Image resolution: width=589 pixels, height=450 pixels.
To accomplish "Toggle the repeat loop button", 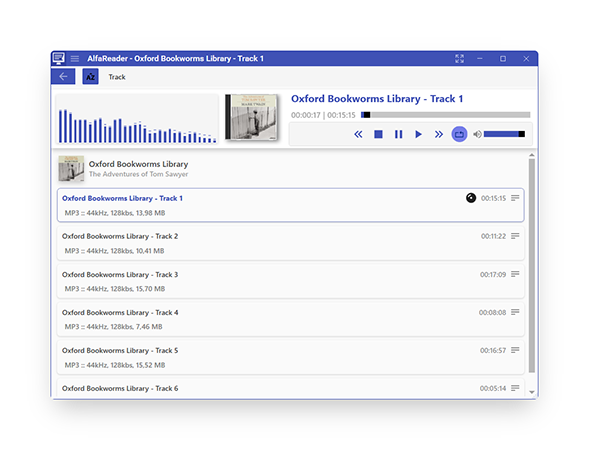I will (x=459, y=134).
